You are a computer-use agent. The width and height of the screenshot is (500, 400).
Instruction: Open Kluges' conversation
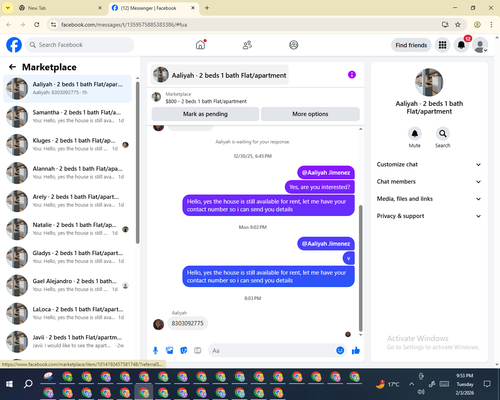68,145
